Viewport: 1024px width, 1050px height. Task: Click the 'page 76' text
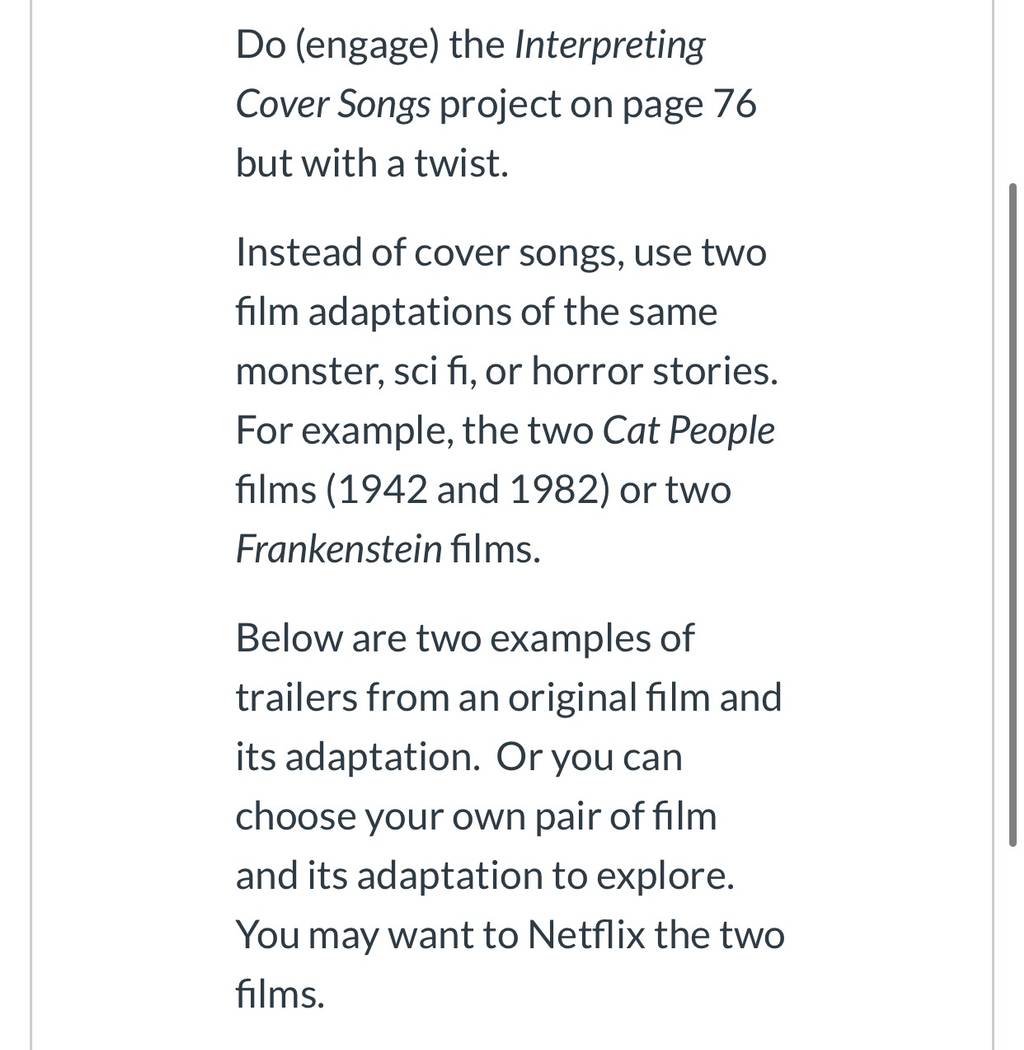point(689,105)
